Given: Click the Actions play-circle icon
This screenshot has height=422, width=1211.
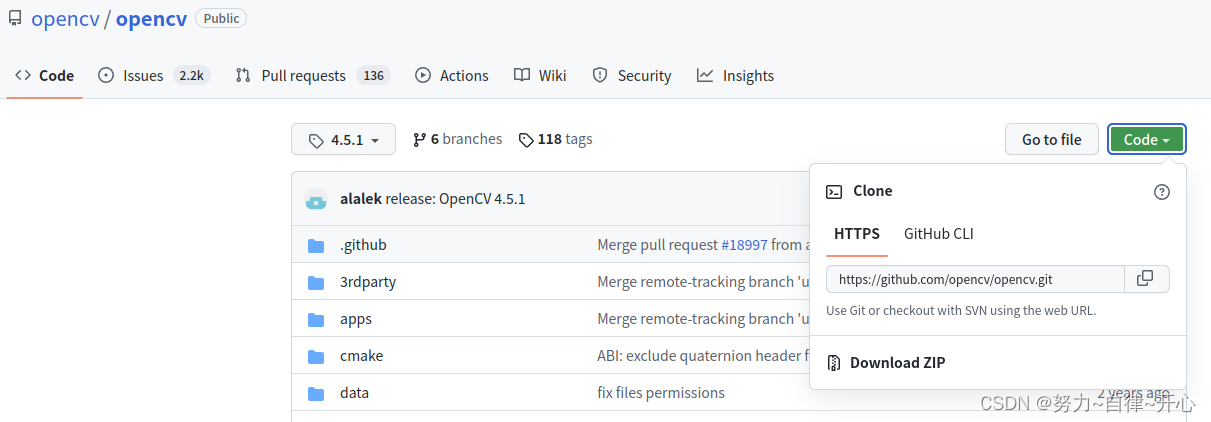Looking at the screenshot, I should point(423,75).
